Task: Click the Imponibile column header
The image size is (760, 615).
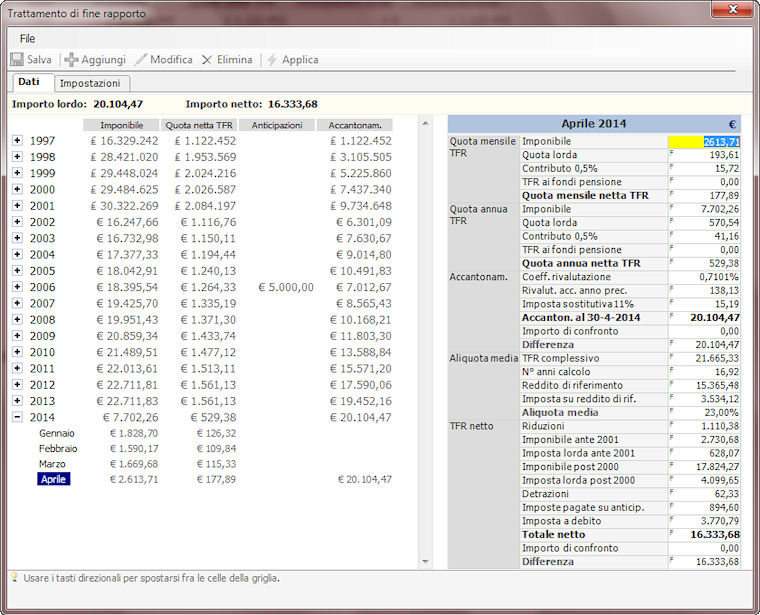Action: 121,125
